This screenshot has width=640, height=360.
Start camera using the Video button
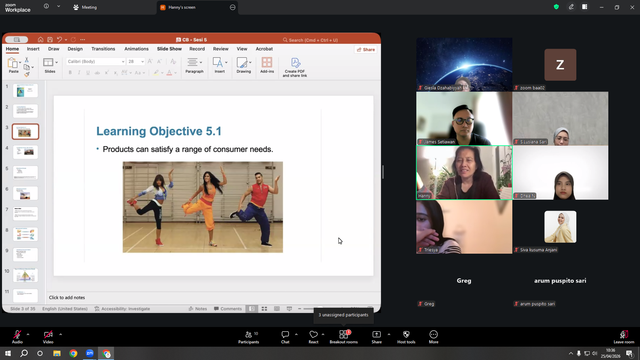click(x=48, y=337)
